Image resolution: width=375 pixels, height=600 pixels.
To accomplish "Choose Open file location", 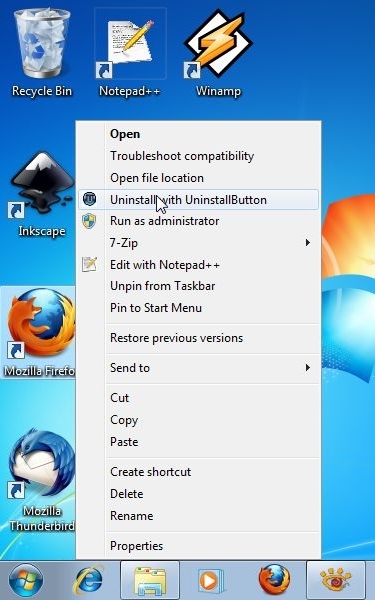I will pos(199,178).
